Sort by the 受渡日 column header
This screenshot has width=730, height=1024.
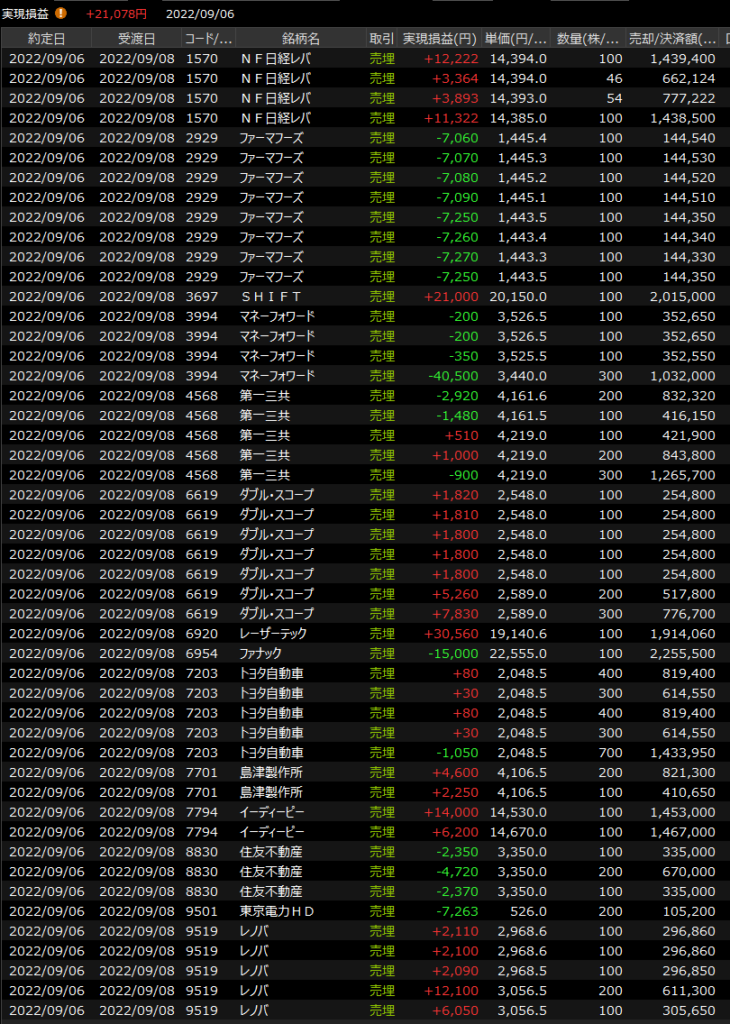(x=136, y=39)
